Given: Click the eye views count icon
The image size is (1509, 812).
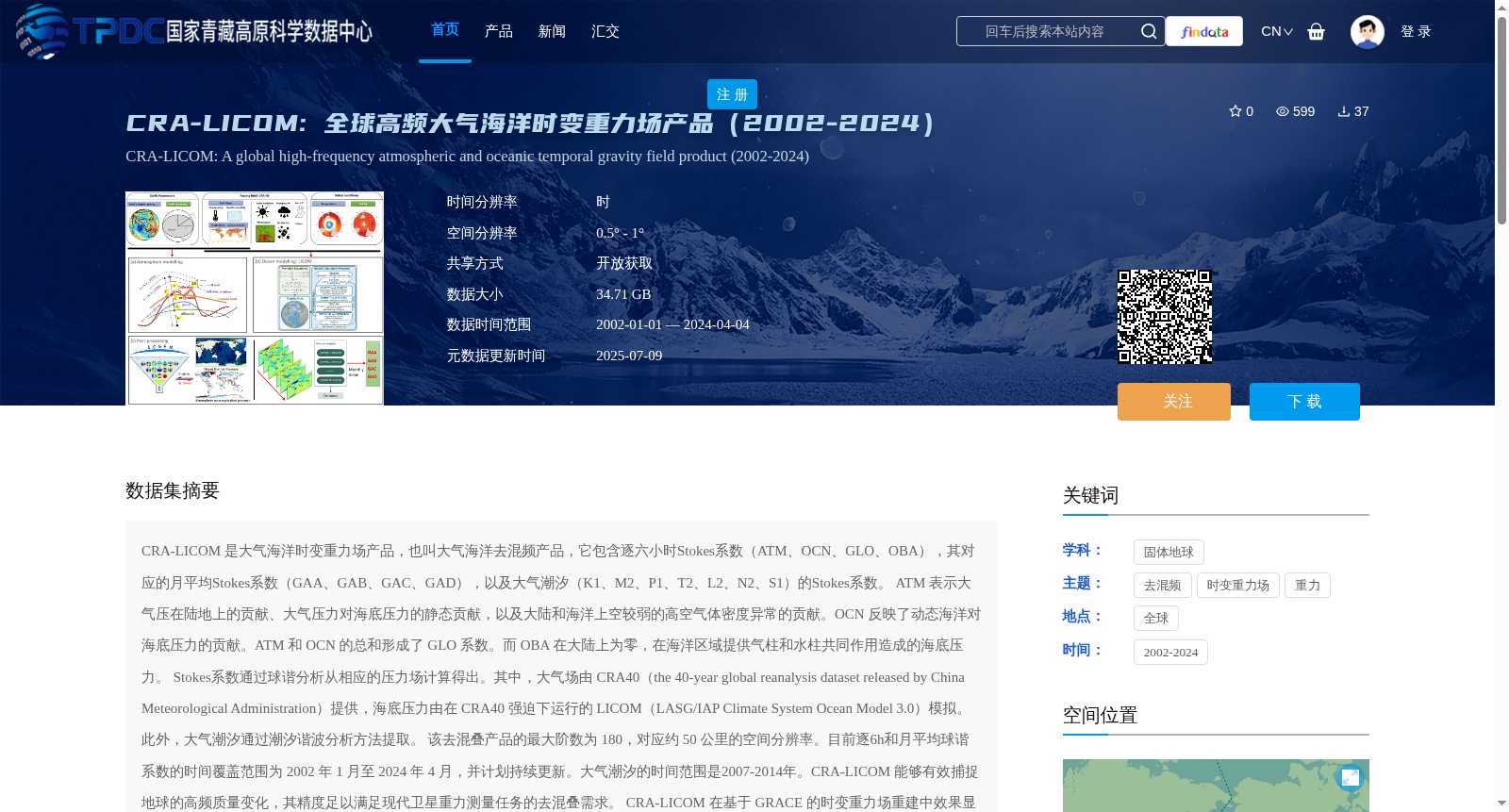Looking at the screenshot, I should click(1283, 111).
